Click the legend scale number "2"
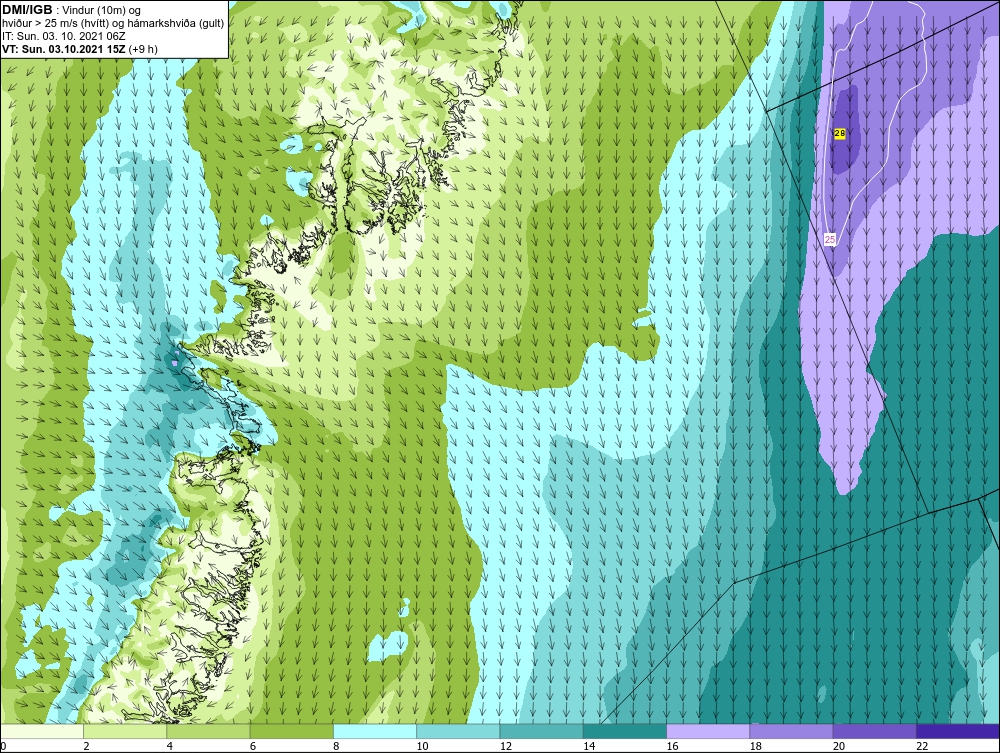 click(x=86, y=747)
